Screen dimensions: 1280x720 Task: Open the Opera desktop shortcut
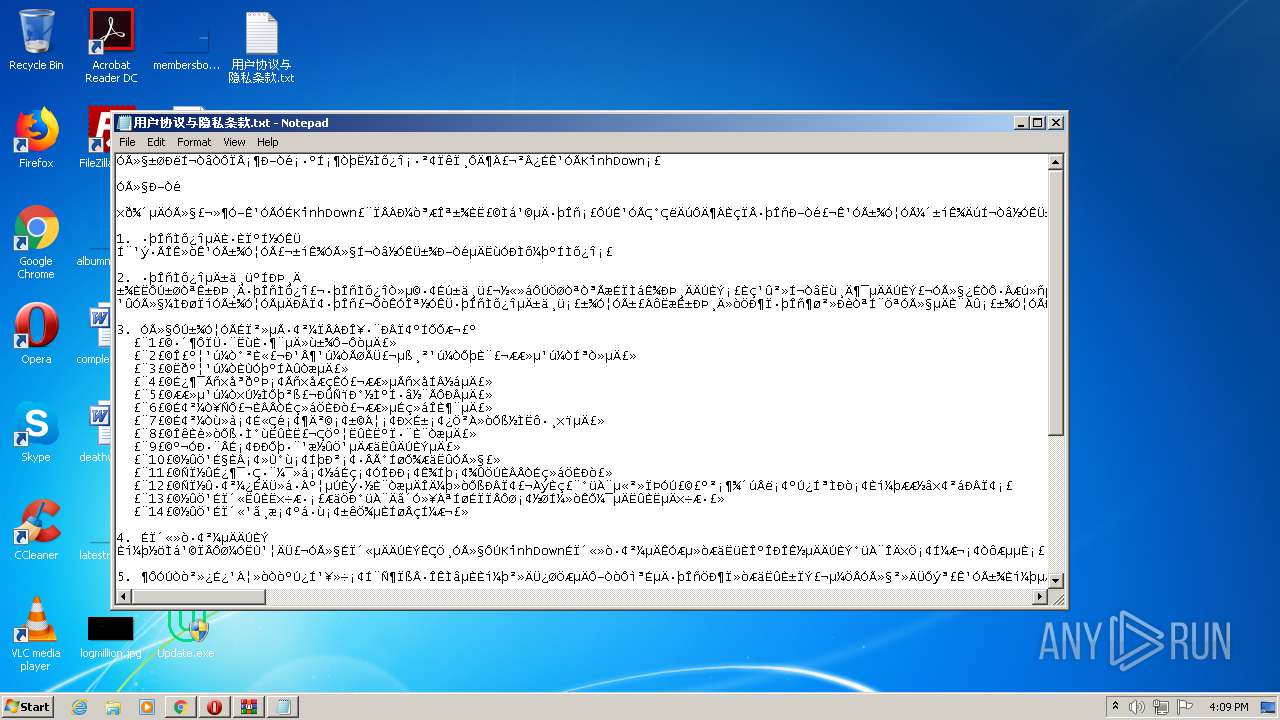pos(36,333)
